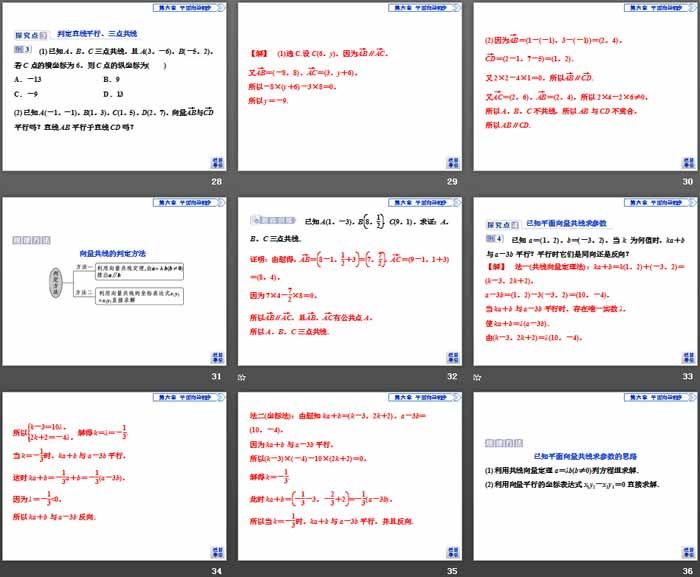Click the '探究点' label on slide 28
The width and height of the screenshot is (700, 577).
(31, 35)
